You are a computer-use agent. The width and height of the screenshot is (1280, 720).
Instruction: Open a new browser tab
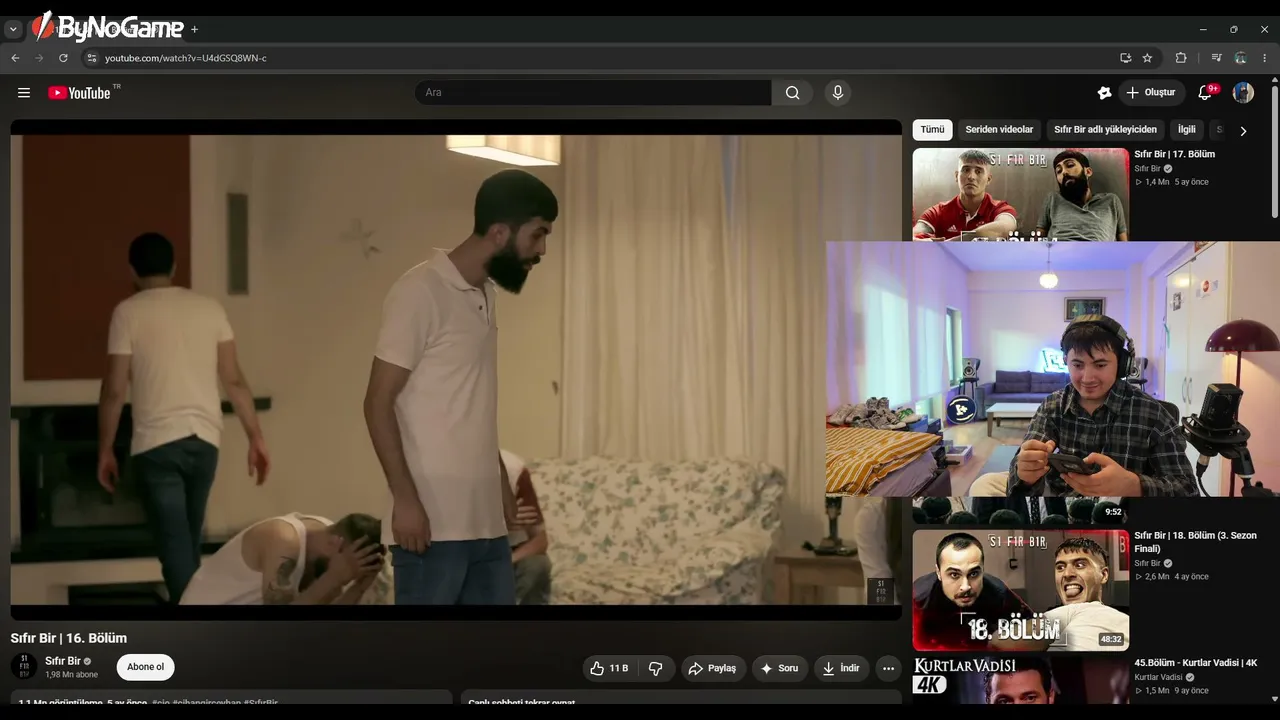pyautogui.click(x=194, y=29)
